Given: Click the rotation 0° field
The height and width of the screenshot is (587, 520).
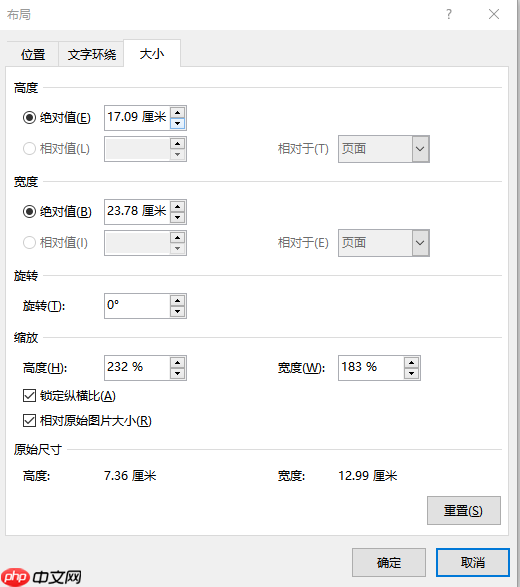Looking at the screenshot, I should pos(137,305).
